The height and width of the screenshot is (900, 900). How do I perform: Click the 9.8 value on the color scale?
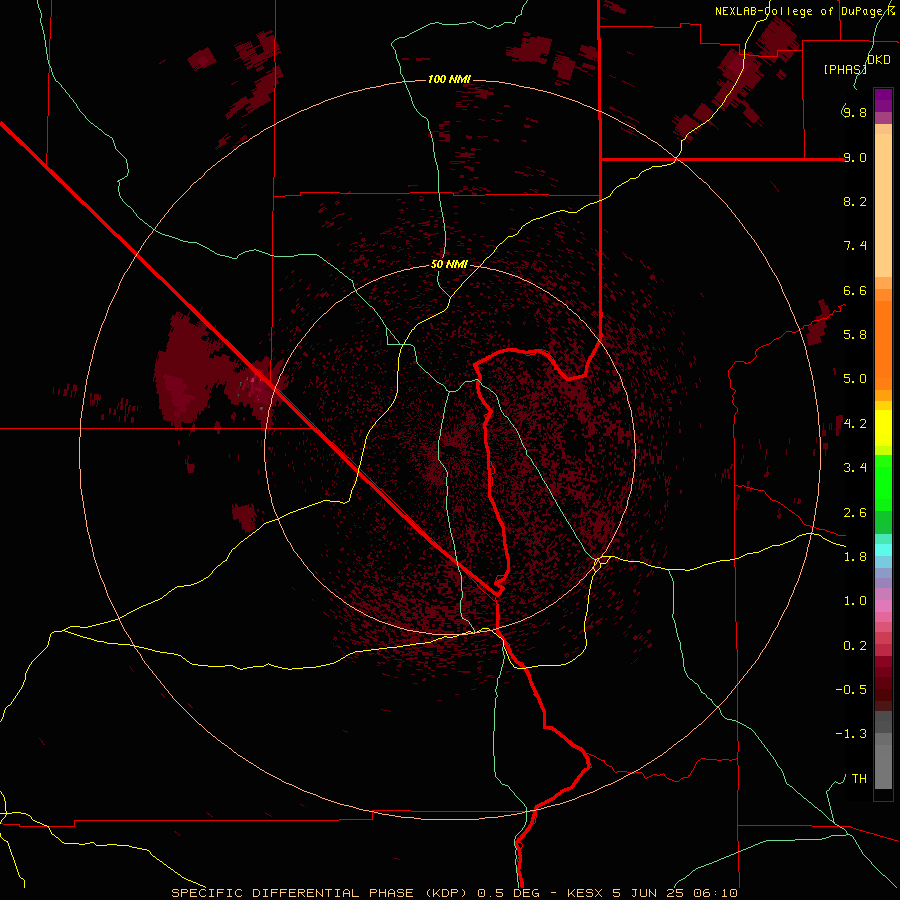click(855, 112)
